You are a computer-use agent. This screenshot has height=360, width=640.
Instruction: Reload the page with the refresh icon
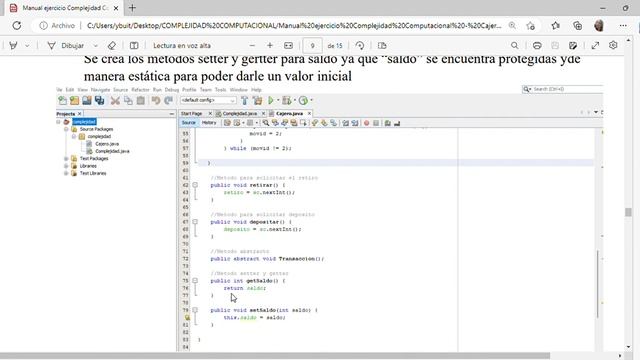tap(17, 25)
